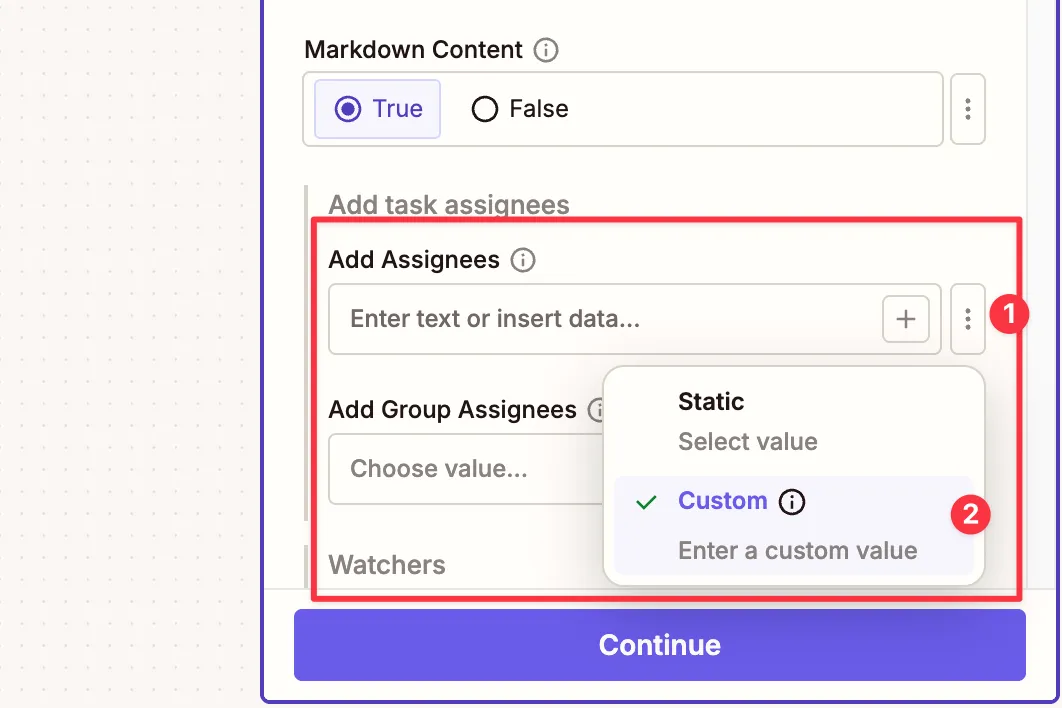Click the green checkmark next to Custom
This screenshot has height=708, width=1062.
[646, 501]
